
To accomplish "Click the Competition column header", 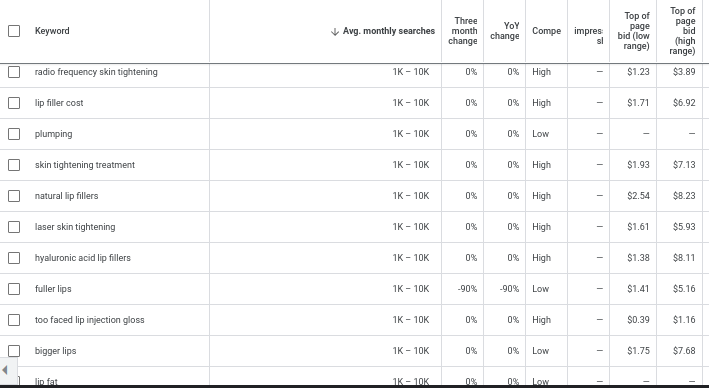I will tap(546, 31).
